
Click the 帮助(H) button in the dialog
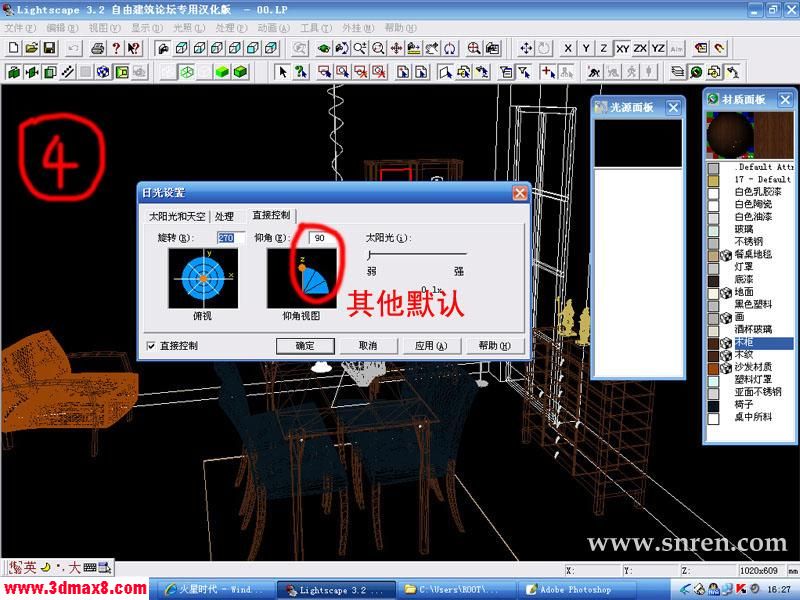(494, 346)
